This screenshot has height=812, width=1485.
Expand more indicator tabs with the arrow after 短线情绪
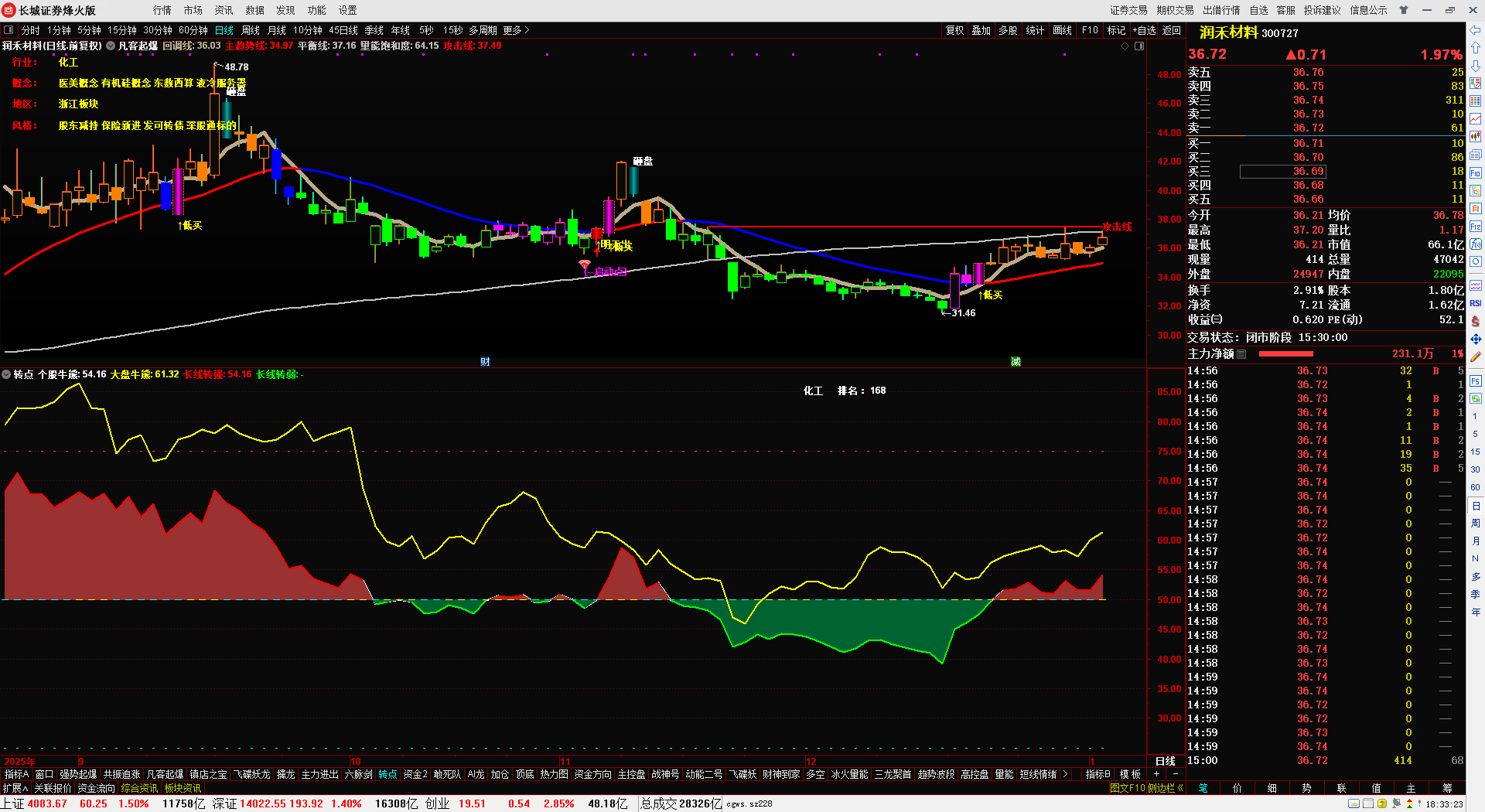point(1066,774)
